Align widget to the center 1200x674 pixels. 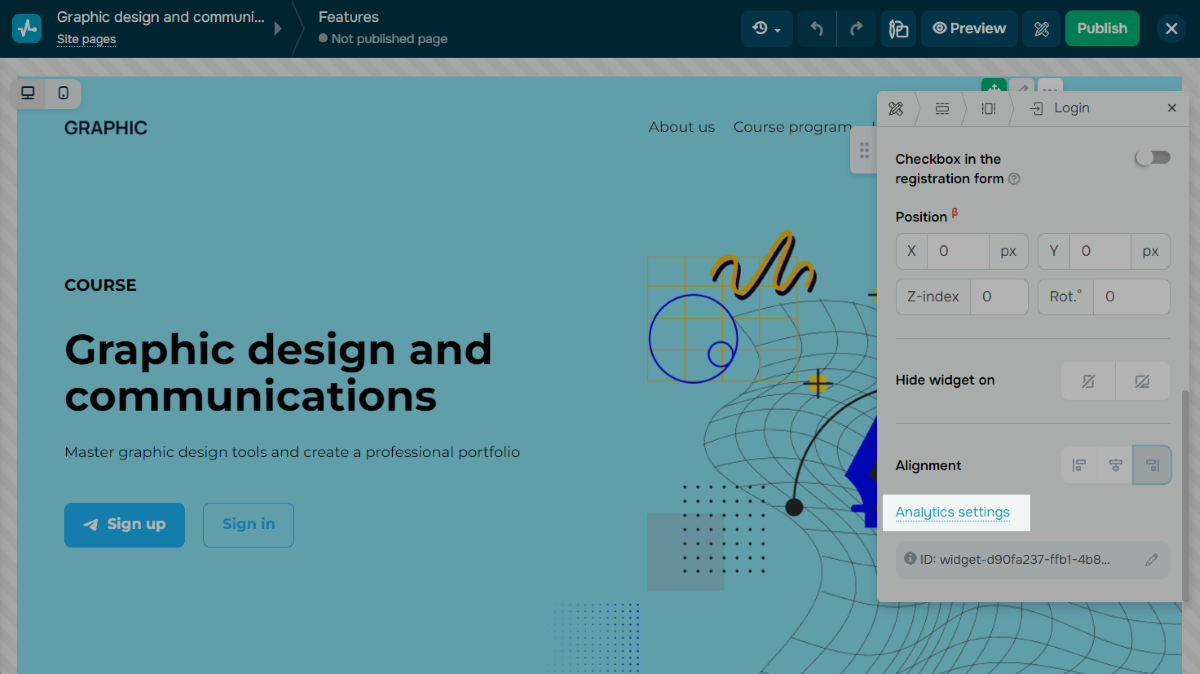coord(1115,465)
